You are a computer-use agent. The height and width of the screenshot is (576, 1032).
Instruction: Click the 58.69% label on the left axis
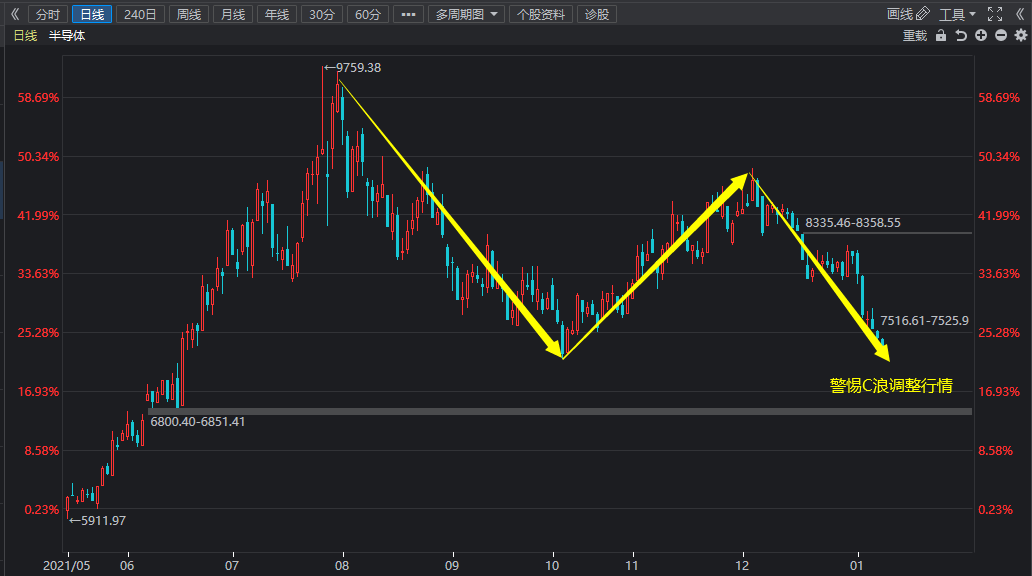point(38,98)
